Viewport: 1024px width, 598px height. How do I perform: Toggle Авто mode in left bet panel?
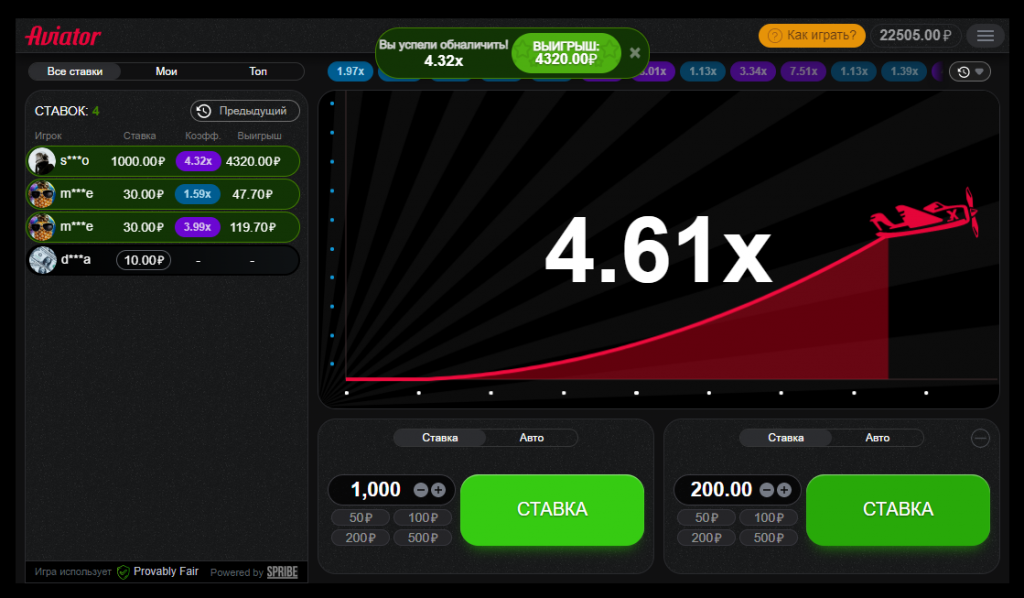point(532,437)
